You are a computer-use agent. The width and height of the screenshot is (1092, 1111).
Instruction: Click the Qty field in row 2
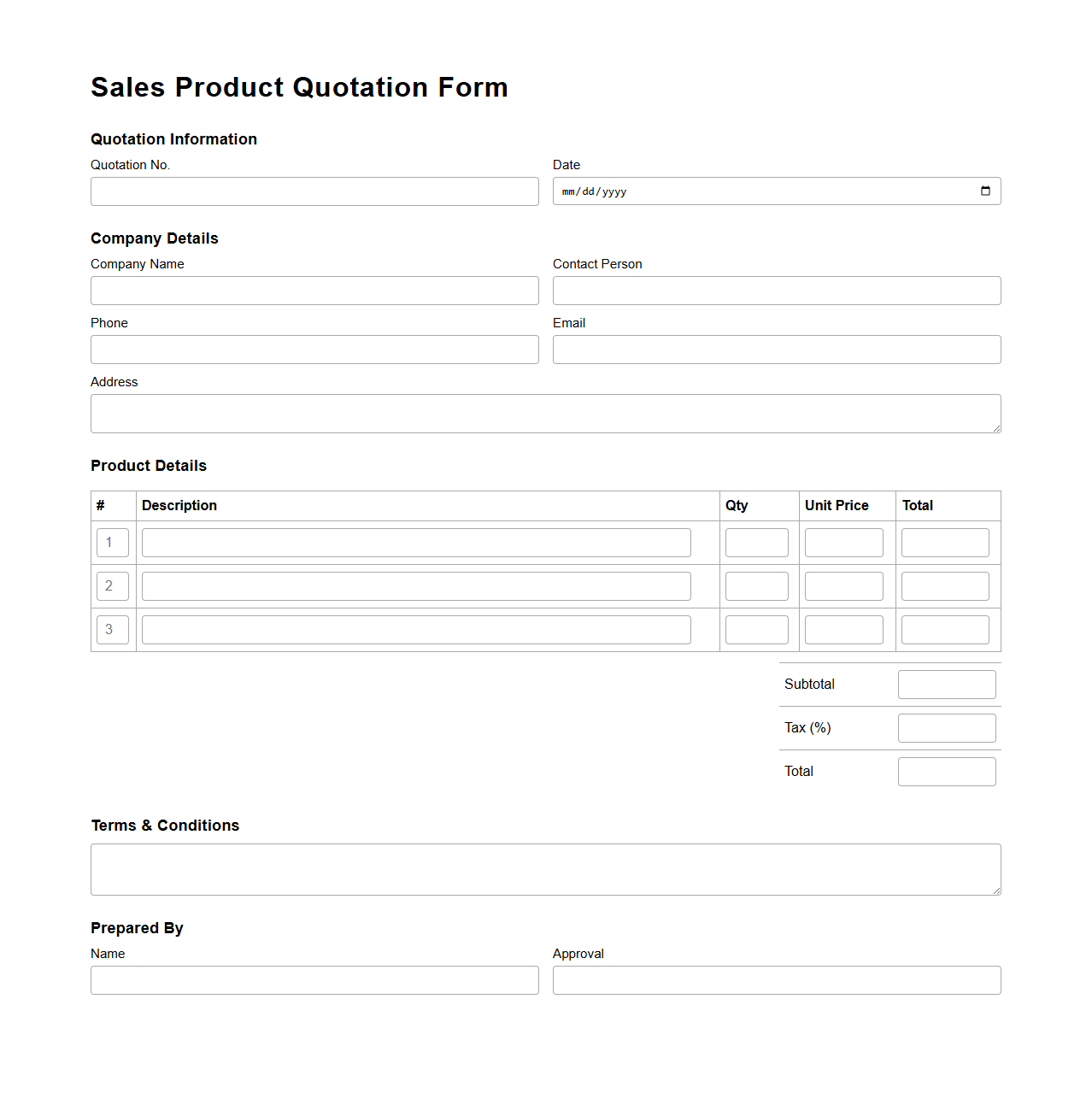click(756, 585)
